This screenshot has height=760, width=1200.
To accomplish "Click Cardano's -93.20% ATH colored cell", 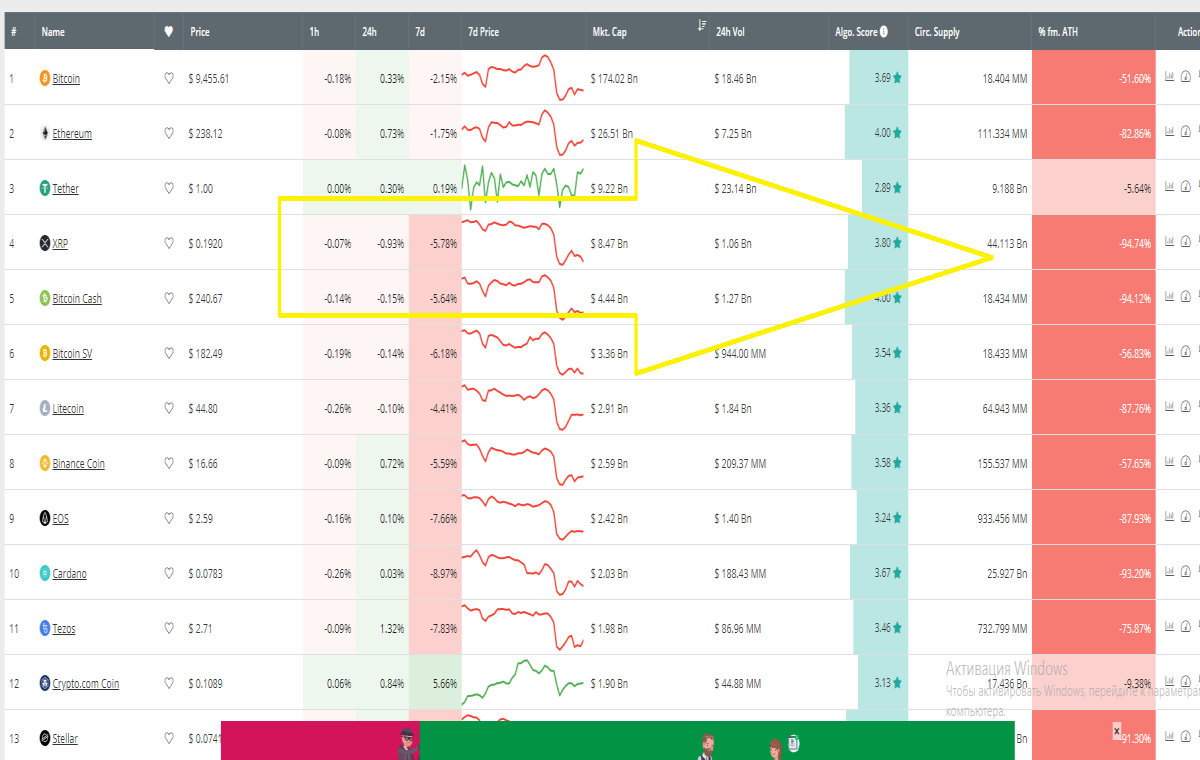I will point(1093,573).
